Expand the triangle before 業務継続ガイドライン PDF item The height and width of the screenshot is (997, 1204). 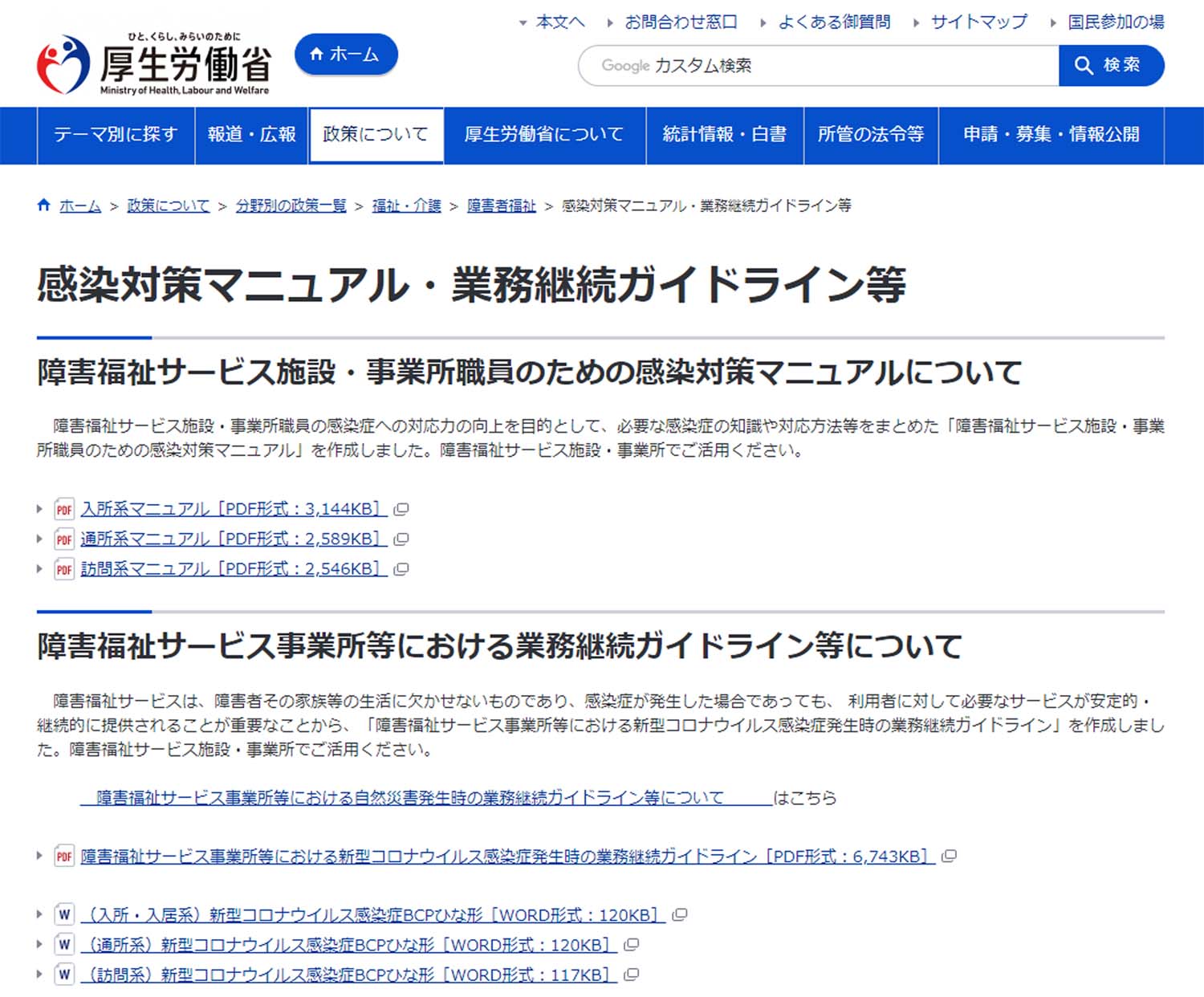[39, 856]
